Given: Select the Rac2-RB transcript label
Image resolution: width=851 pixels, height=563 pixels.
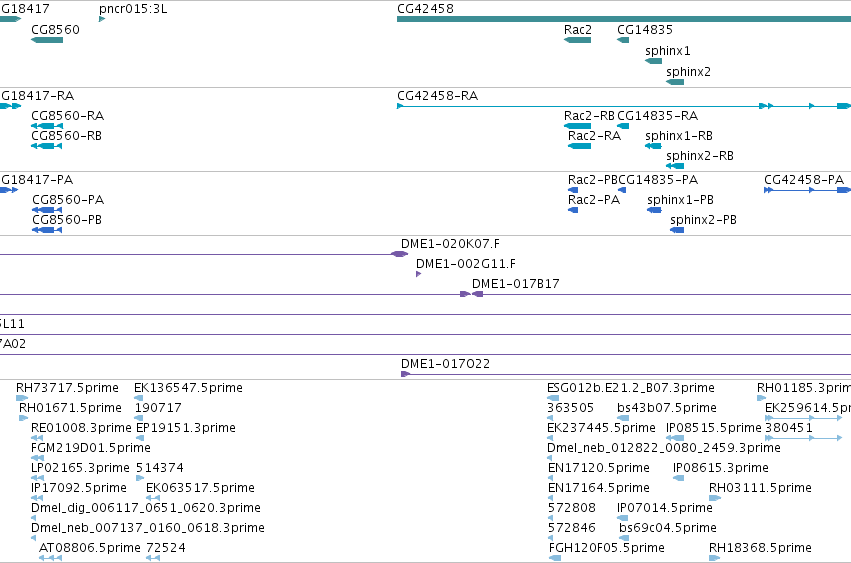Looking at the screenshot, I should point(589,116).
